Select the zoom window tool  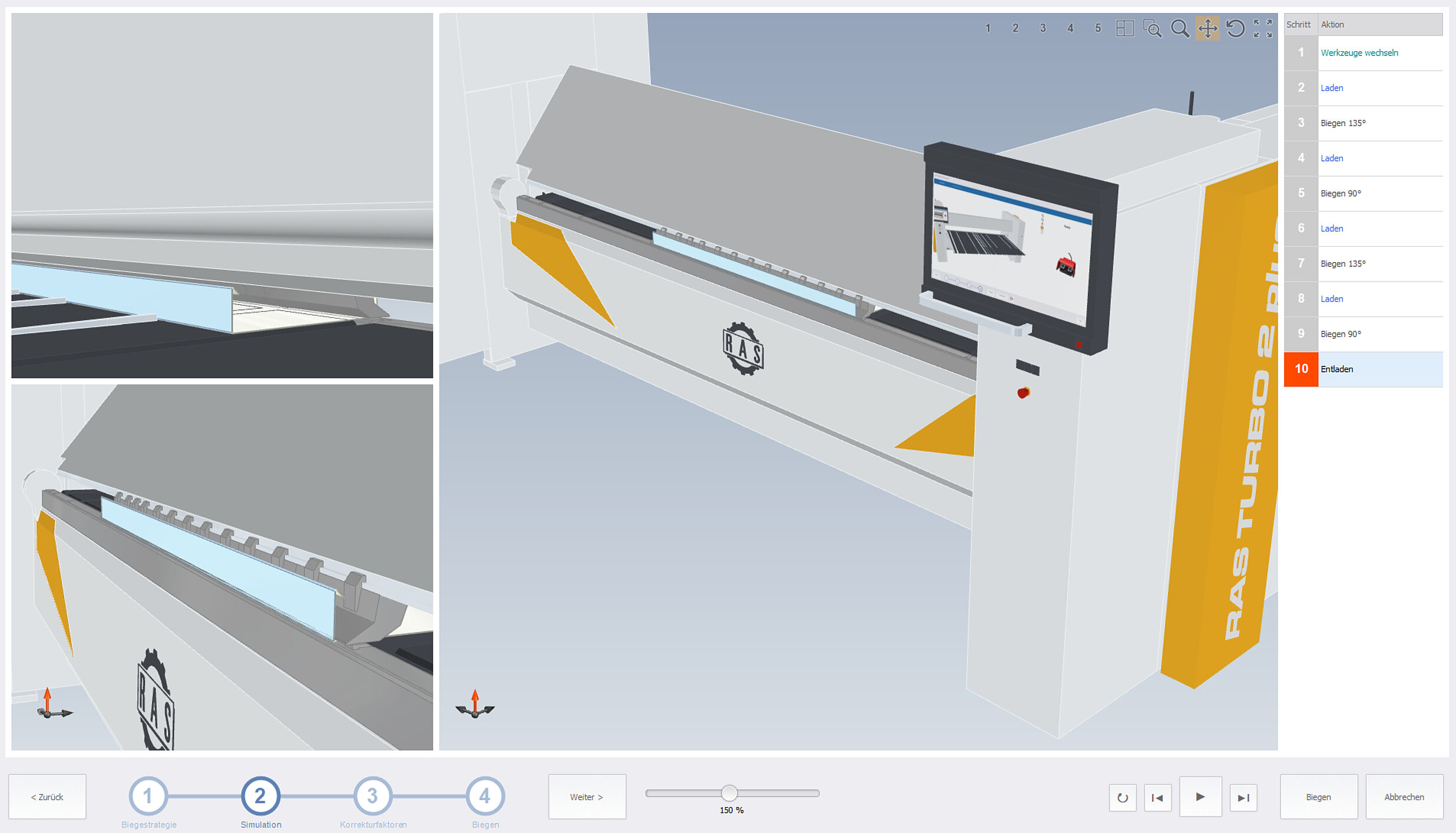(x=1152, y=28)
